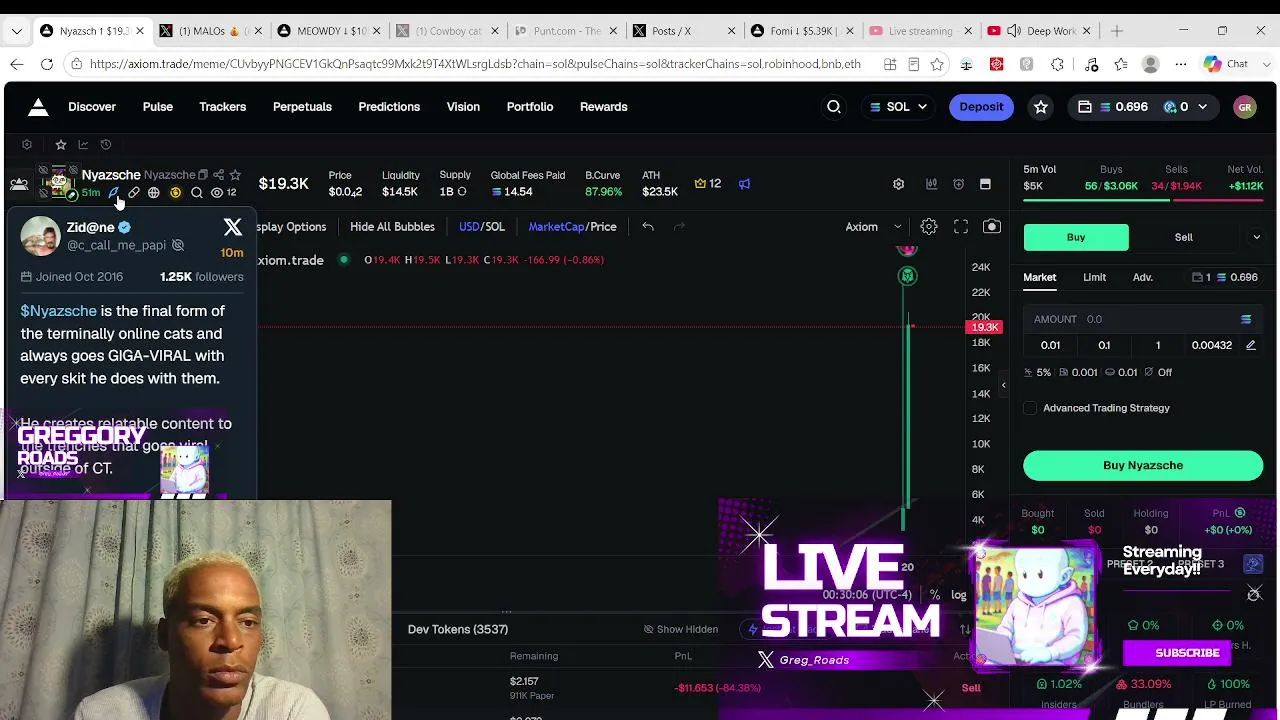Open browser extensions puzzle icon
Viewport: 1280px width, 720px height.
pos(1058,64)
